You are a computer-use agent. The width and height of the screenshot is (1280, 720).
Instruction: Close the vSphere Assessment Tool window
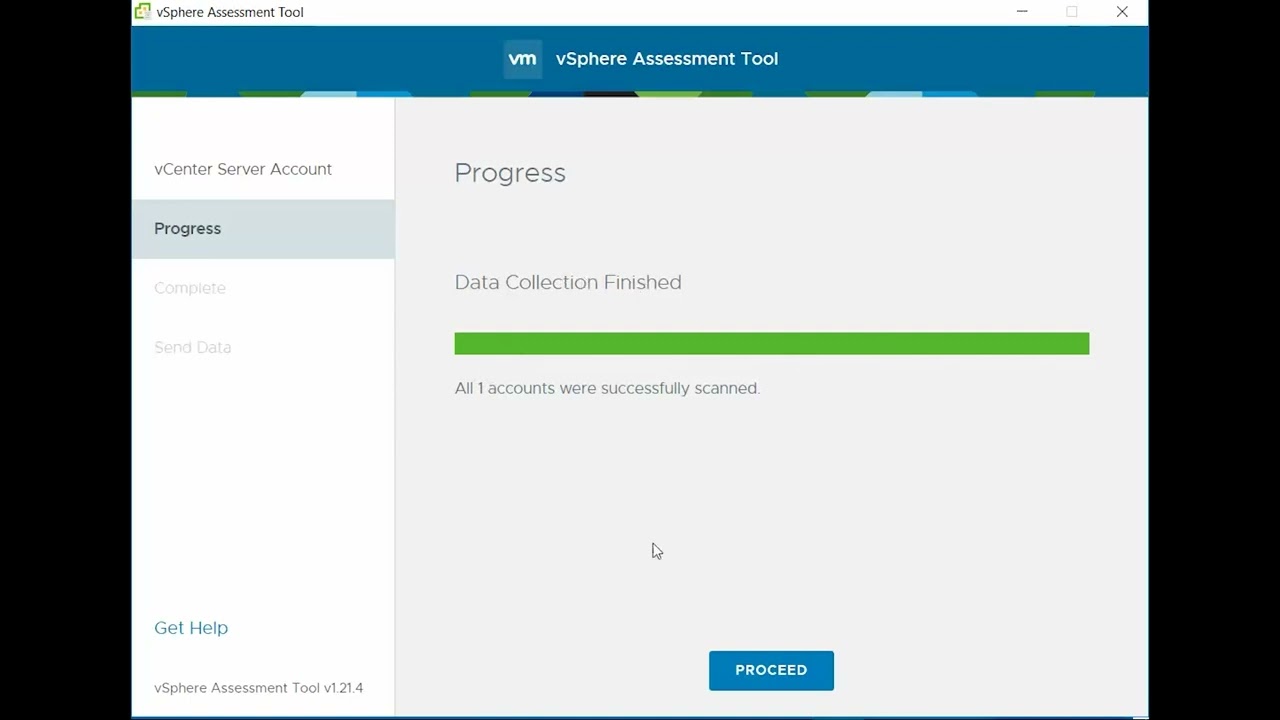point(1122,12)
